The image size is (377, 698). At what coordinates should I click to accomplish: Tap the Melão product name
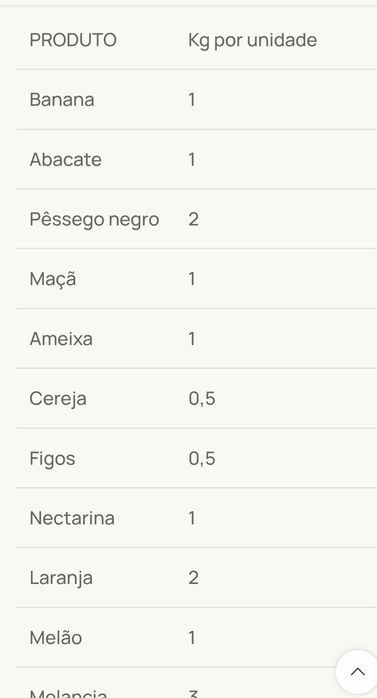(56, 637)
